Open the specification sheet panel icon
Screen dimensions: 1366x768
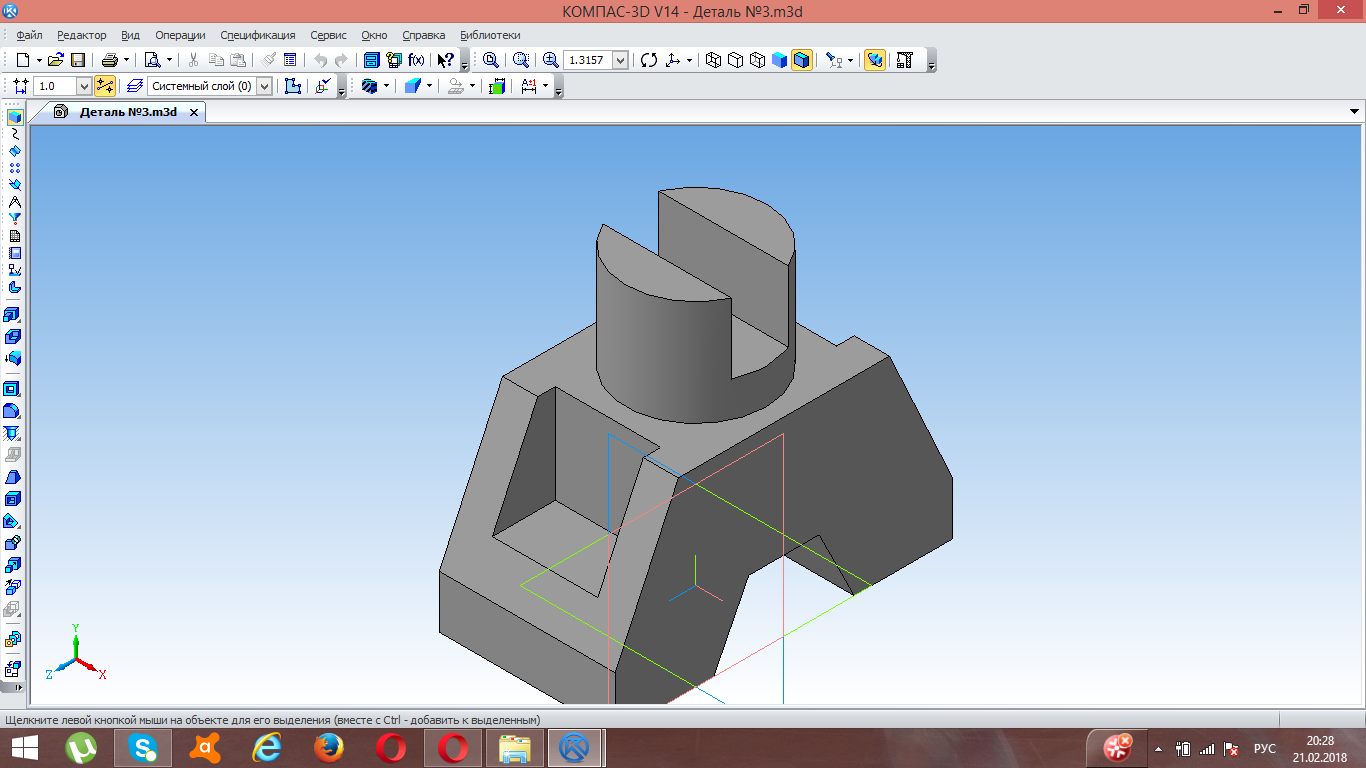14,236
